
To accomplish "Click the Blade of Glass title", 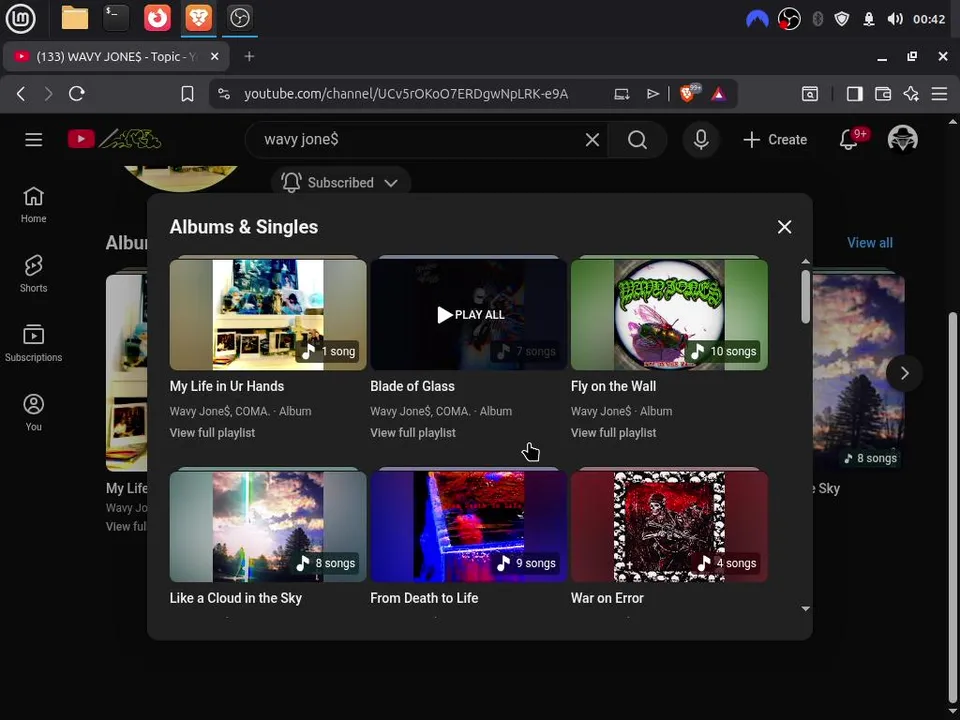I will [413, 386].
